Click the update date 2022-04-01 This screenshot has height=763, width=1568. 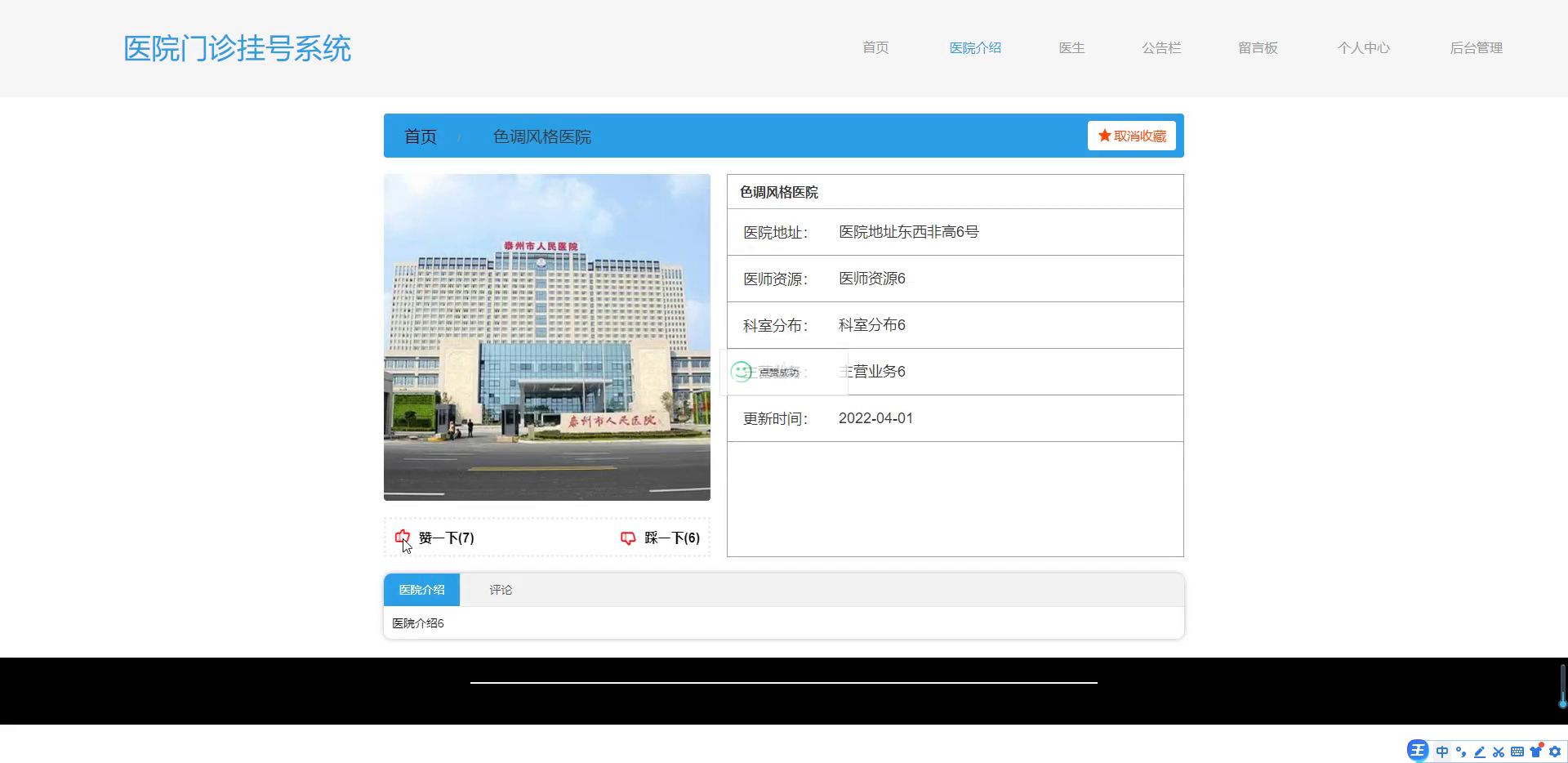click(875, 418)
